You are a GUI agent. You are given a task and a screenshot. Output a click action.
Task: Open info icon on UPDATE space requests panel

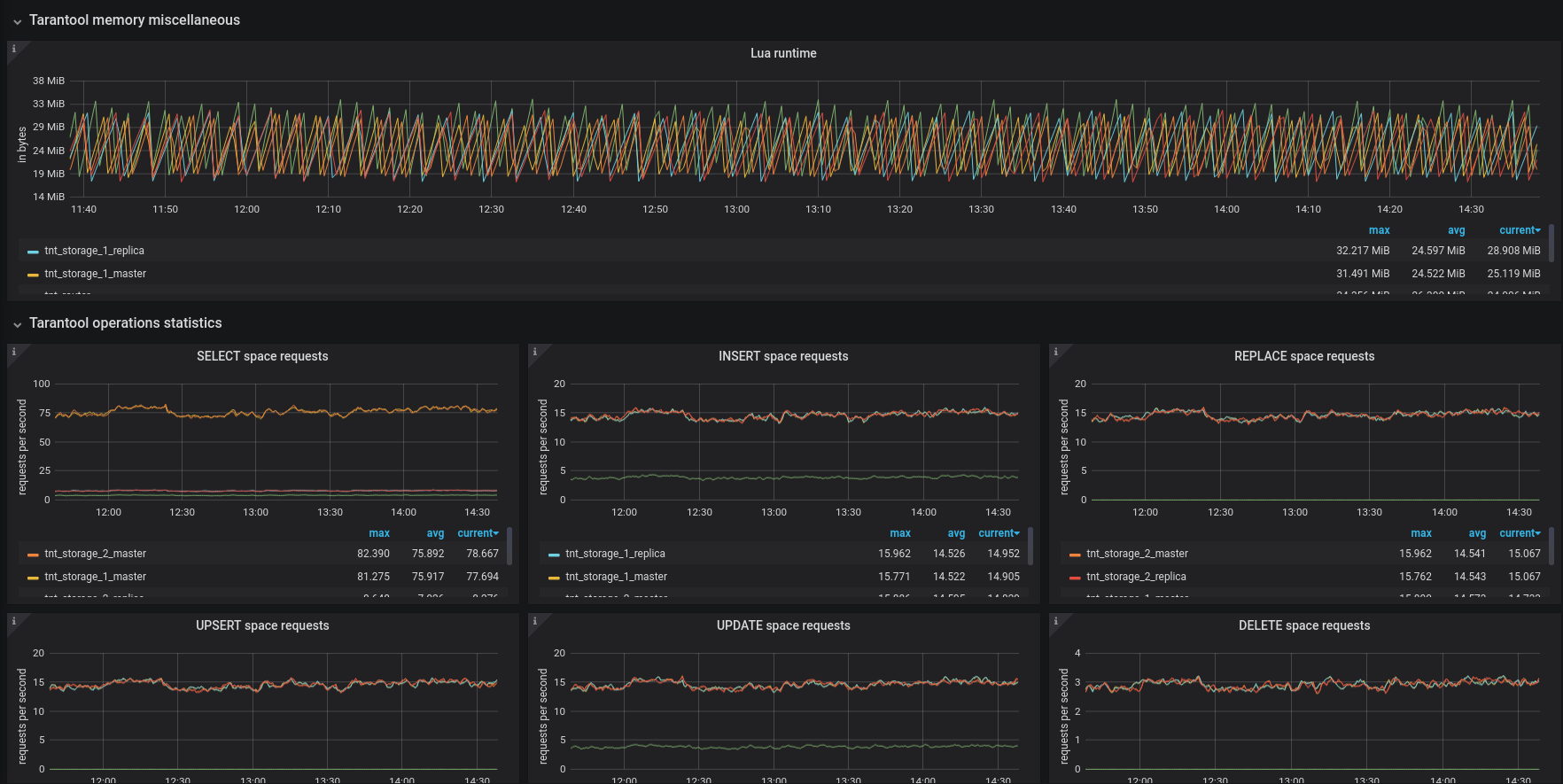point(534,621)
